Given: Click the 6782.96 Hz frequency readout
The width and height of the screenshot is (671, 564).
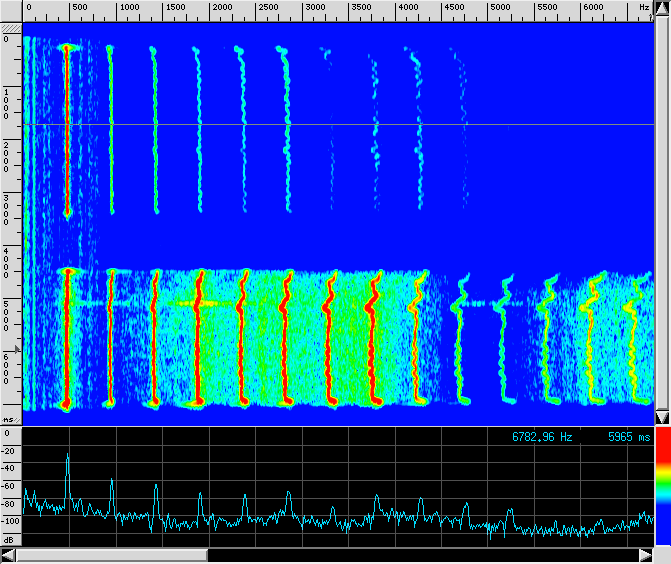Looking at the screenshot, I should pyautogui.click(x=543, y=436).
